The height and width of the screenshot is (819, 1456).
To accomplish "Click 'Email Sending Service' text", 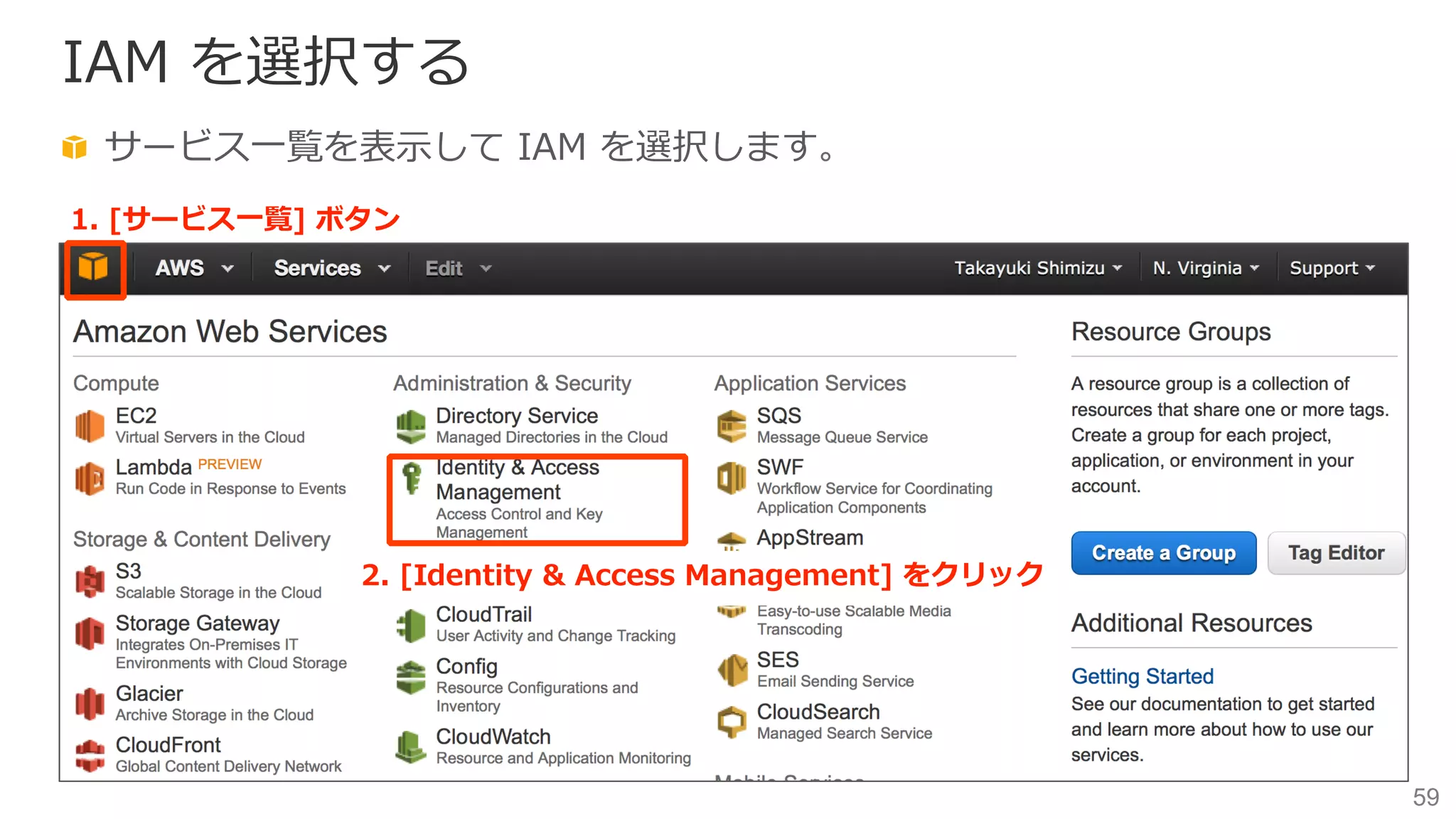I will coord(835,682).
